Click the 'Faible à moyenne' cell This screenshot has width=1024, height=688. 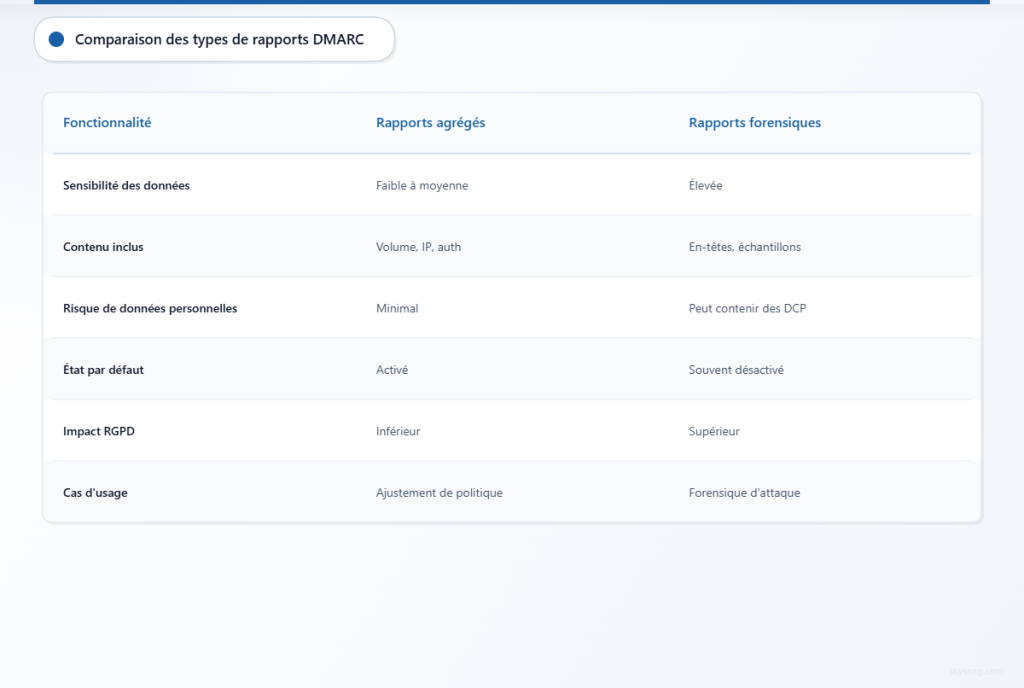(x=422, y=185)
